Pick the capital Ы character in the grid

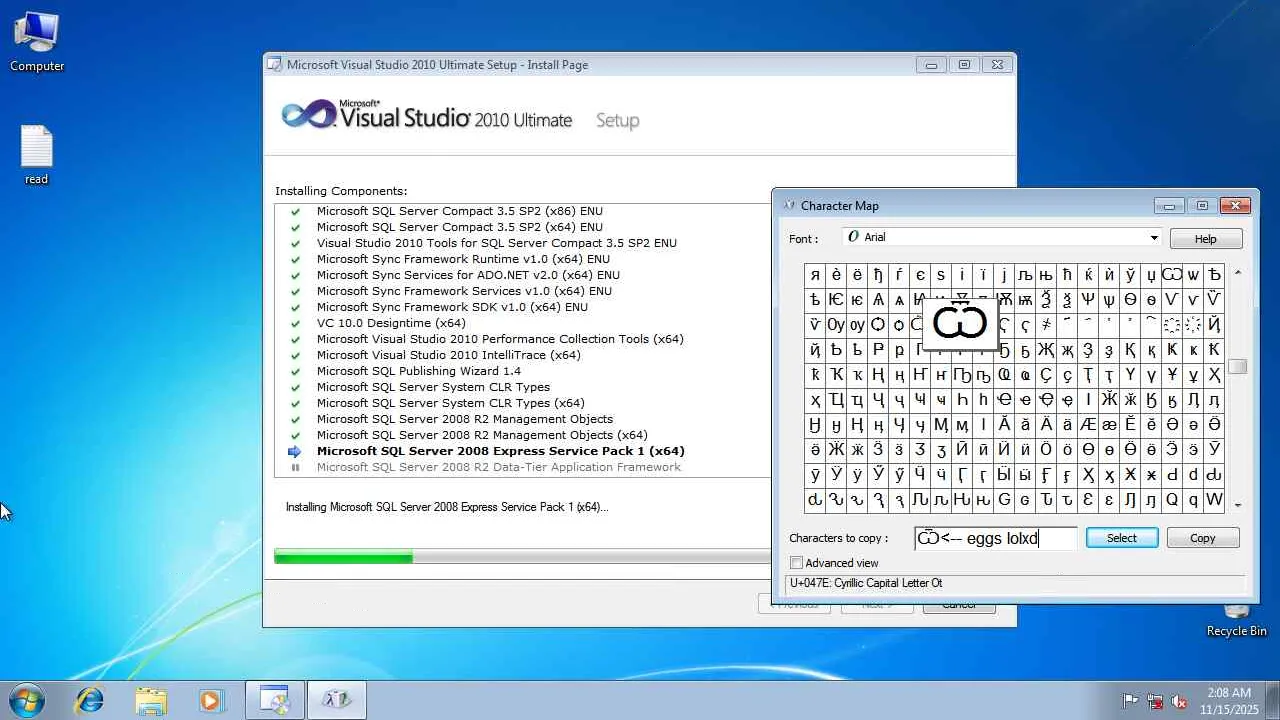(1004, 475)
